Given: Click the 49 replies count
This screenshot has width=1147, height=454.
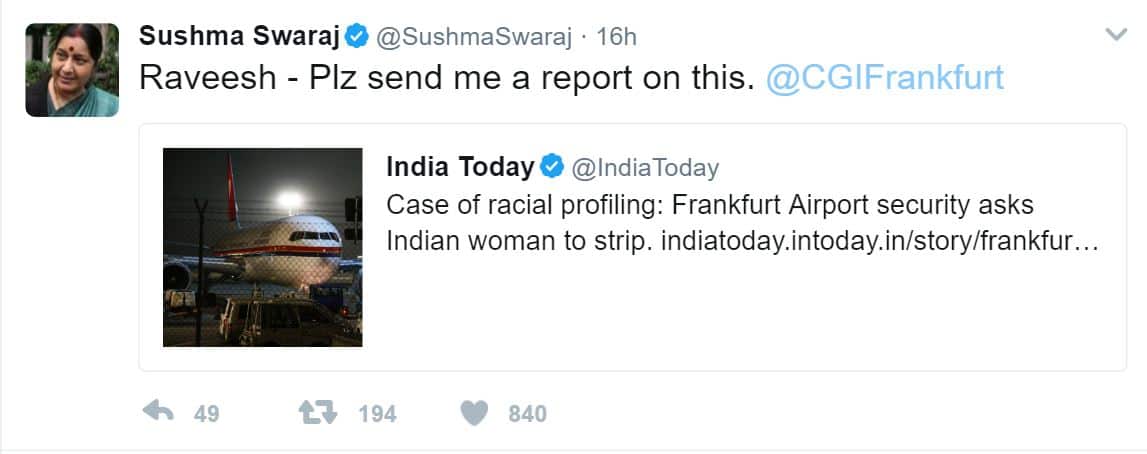Looking at the screenshot, I should (206, 413).
